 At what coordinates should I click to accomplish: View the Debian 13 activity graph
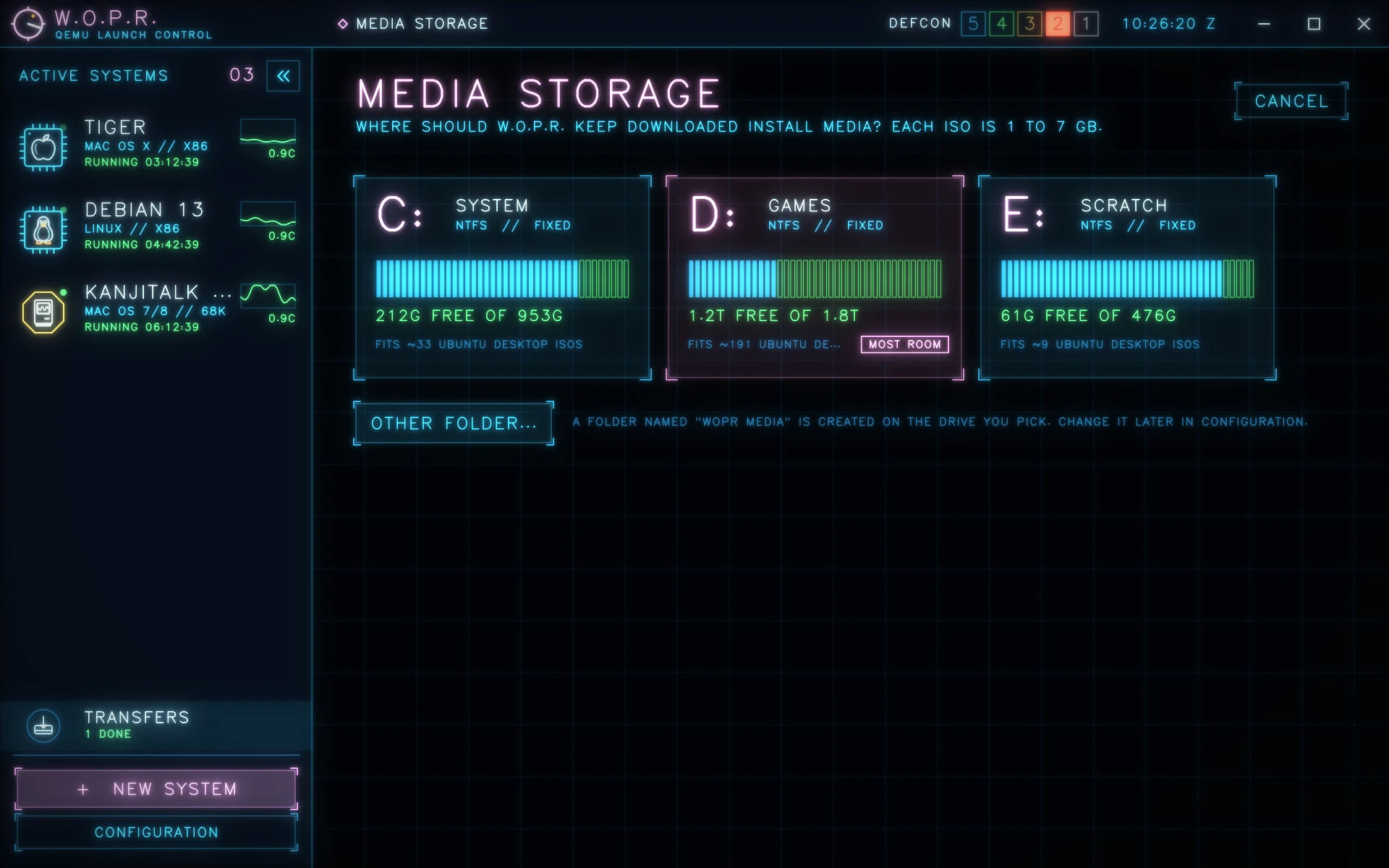pyautogui.click(x=268, y=215)
